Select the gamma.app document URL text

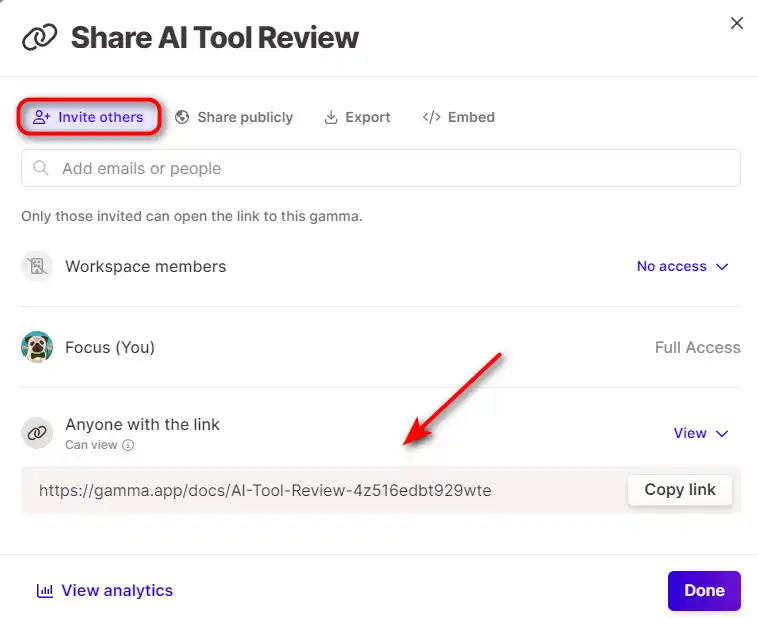(x=265, y=490)
